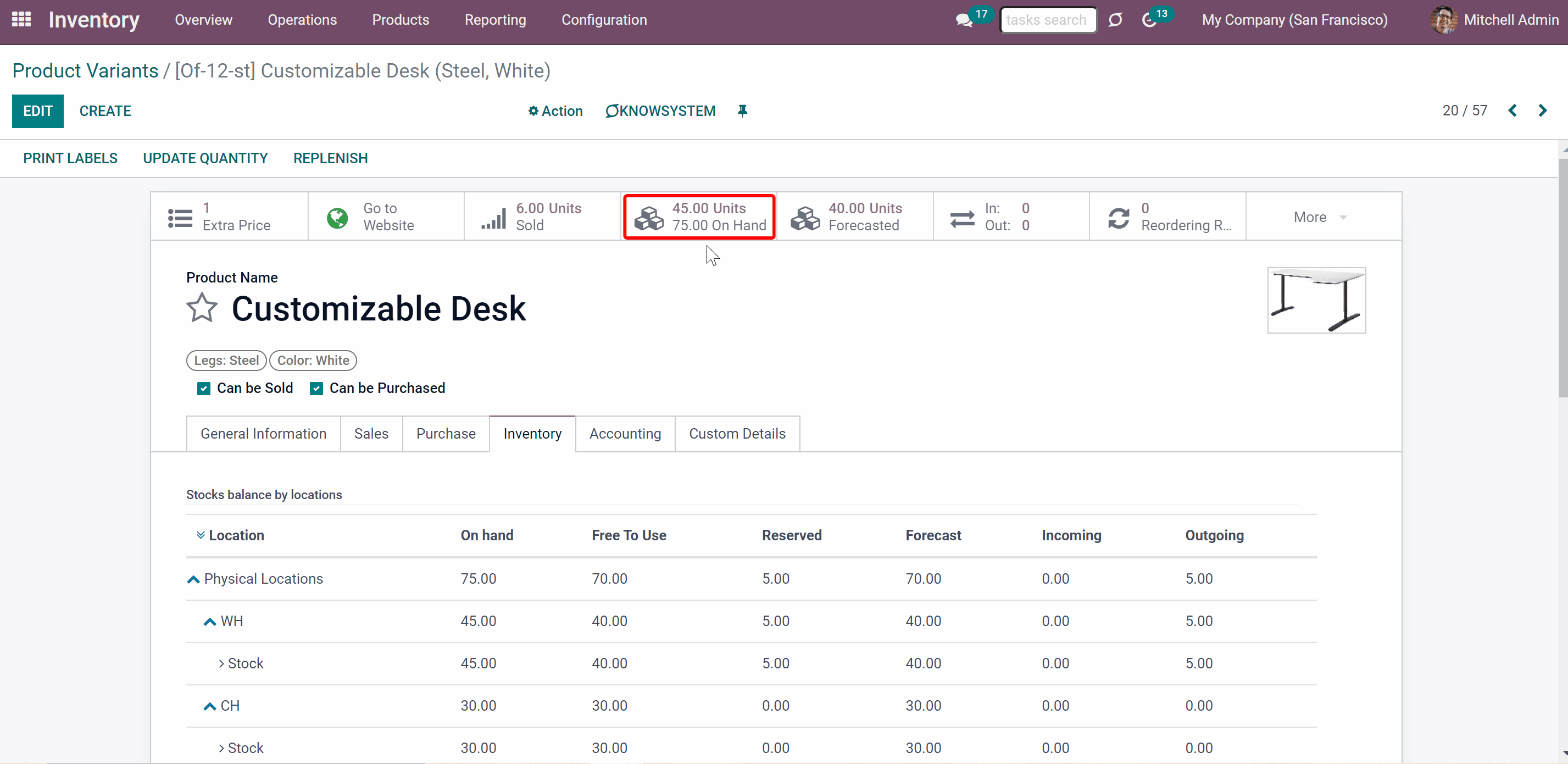
Task: Click the tasks search input field
Action: point(1048,20)
